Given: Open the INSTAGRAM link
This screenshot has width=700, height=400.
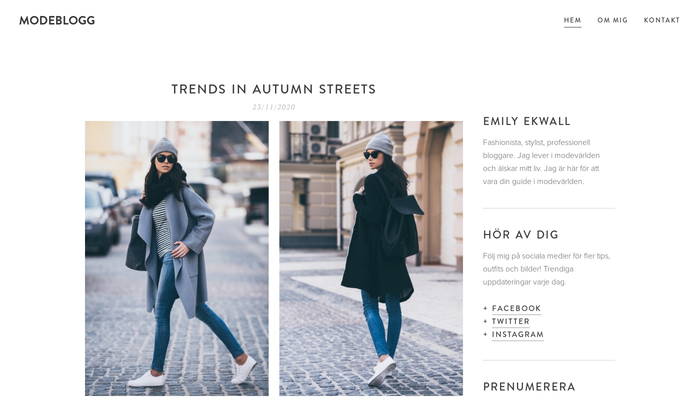Looking at the screenshot, I should tap(518, 334).
